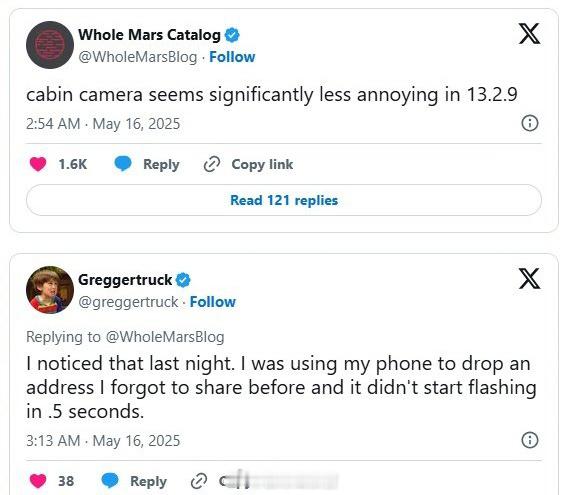
Task: Click the X logo on Whole Mars Catalog tweet
Action: coord(529,33)
